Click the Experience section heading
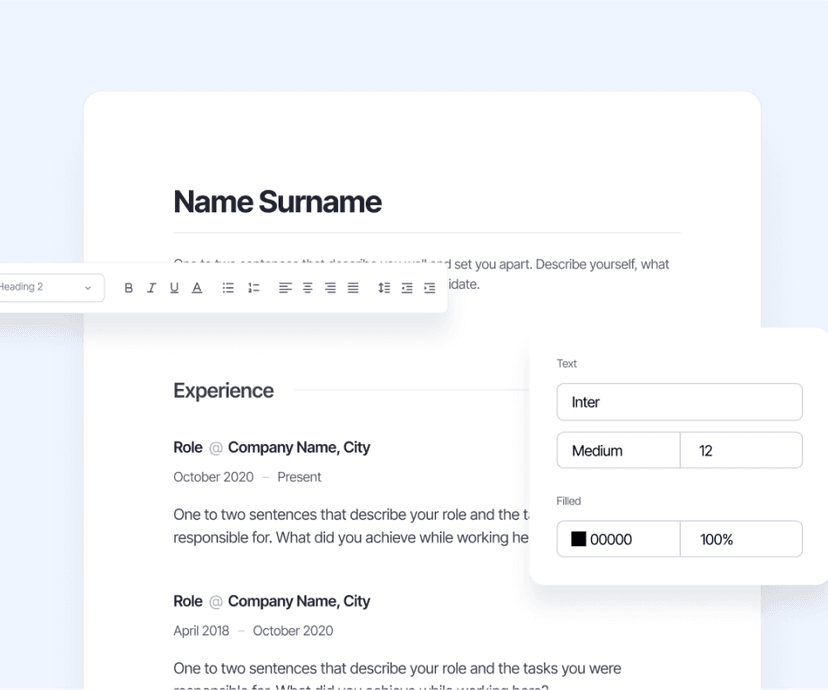This screenshot has height=690, width=828. click(223, 390)
